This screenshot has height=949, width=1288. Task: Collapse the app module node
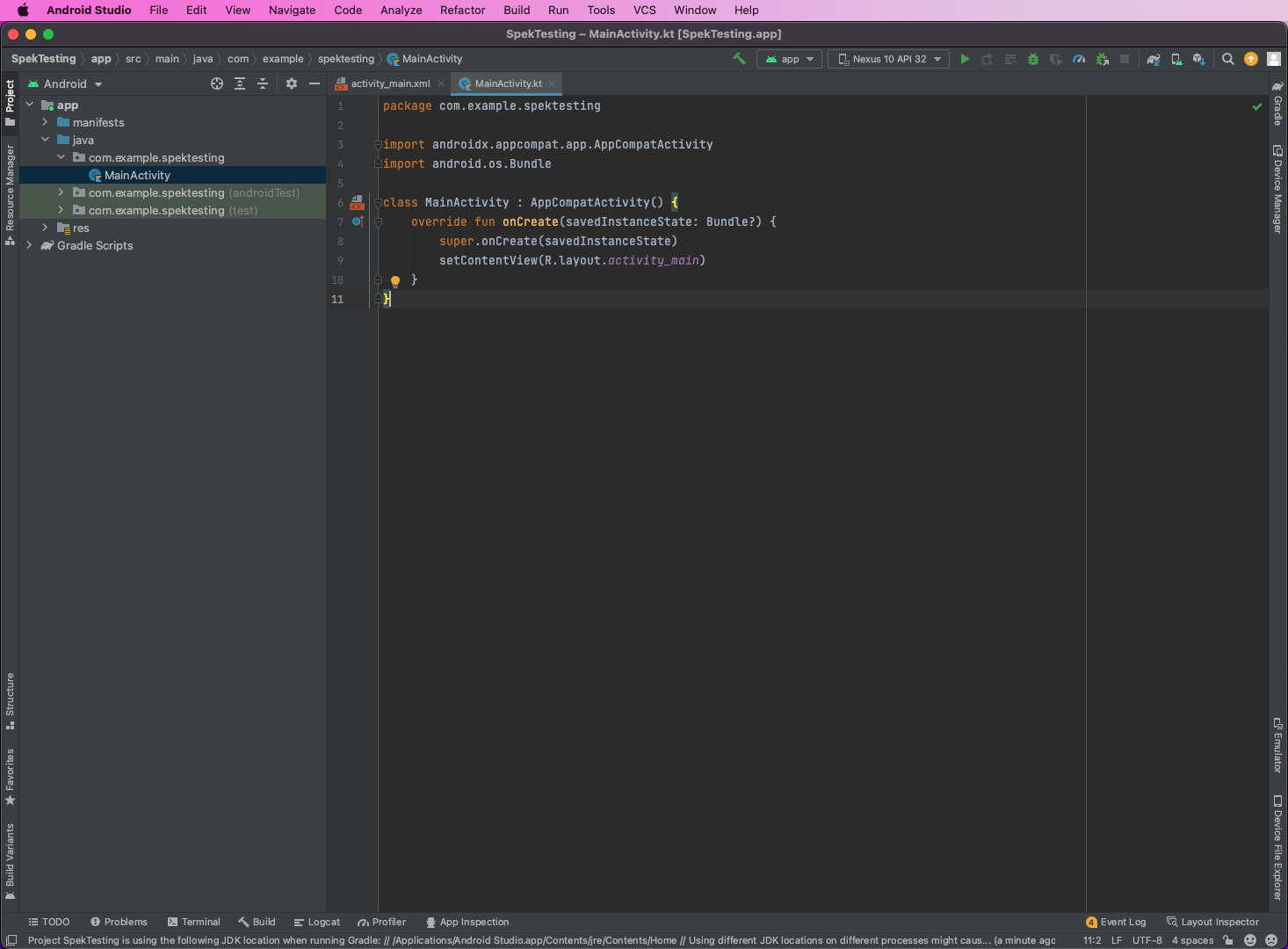point(29,105)
